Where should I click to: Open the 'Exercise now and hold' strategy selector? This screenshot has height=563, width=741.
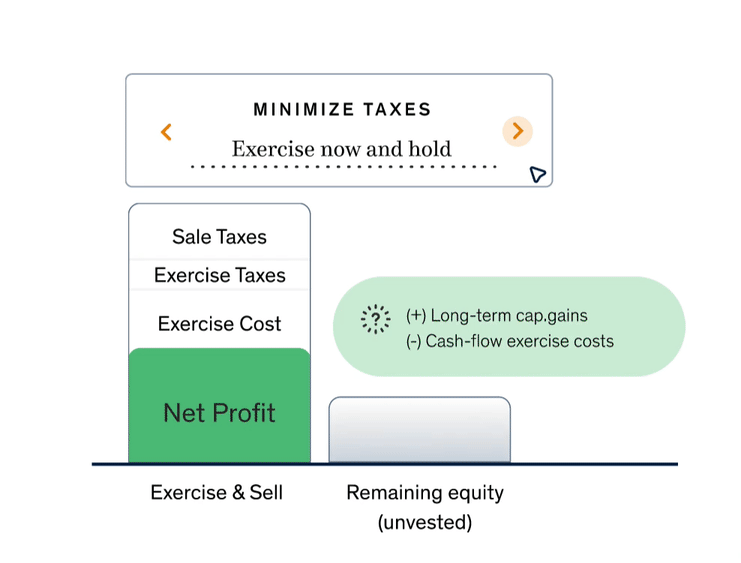(x=342, y=149)
